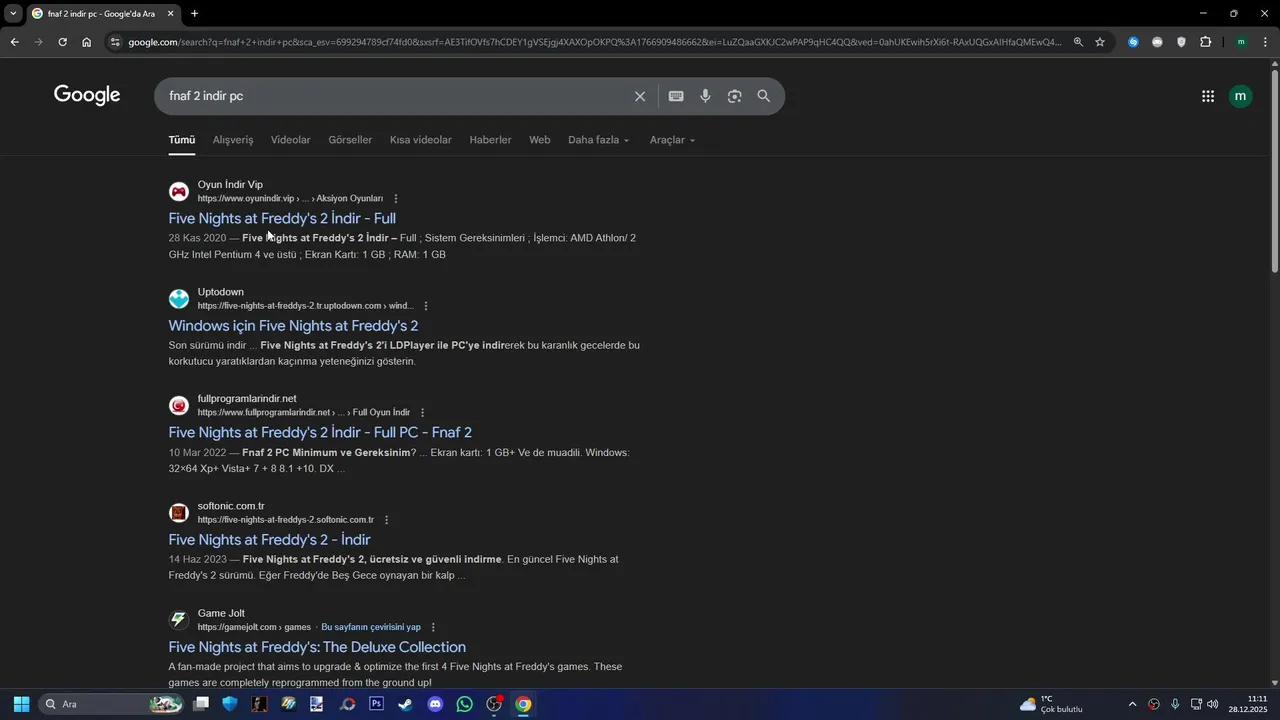Open Steam from the taskbar

click(406, 704)
